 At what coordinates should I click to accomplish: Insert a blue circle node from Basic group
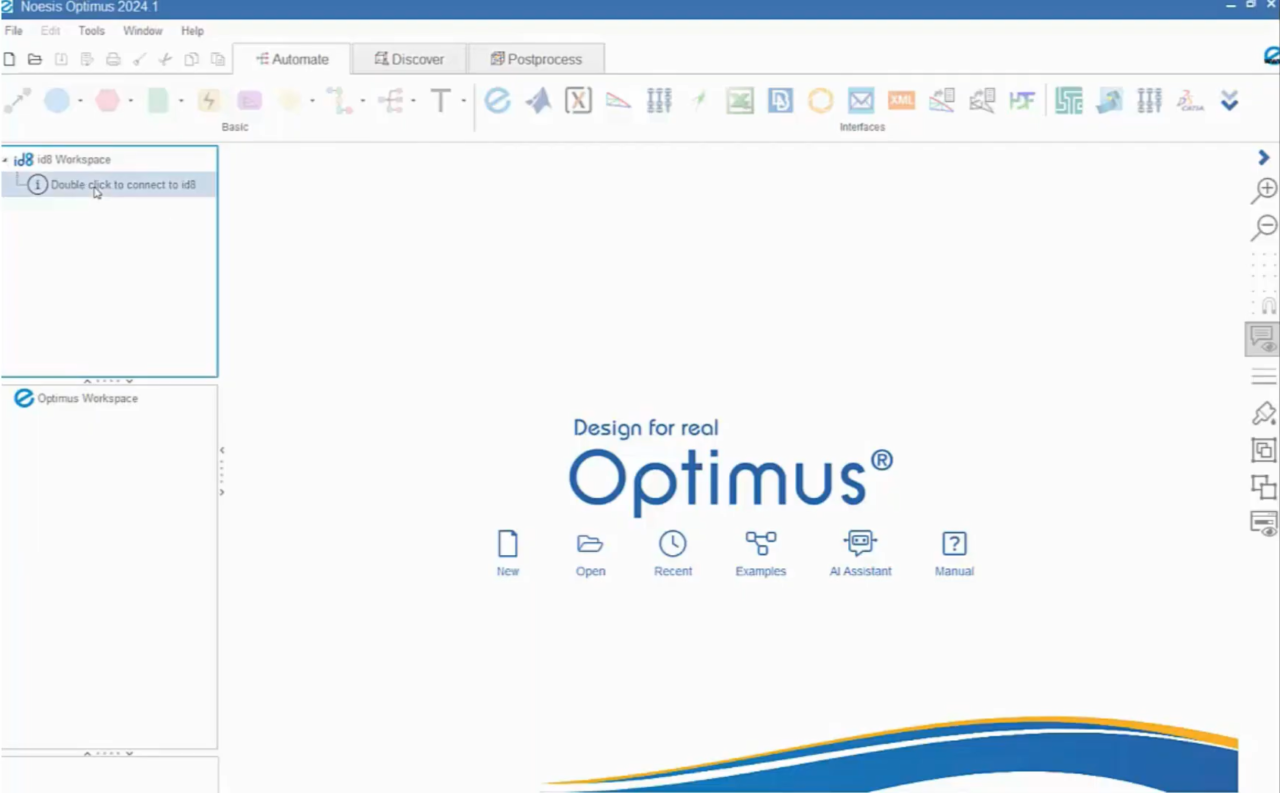coord(57,100)
